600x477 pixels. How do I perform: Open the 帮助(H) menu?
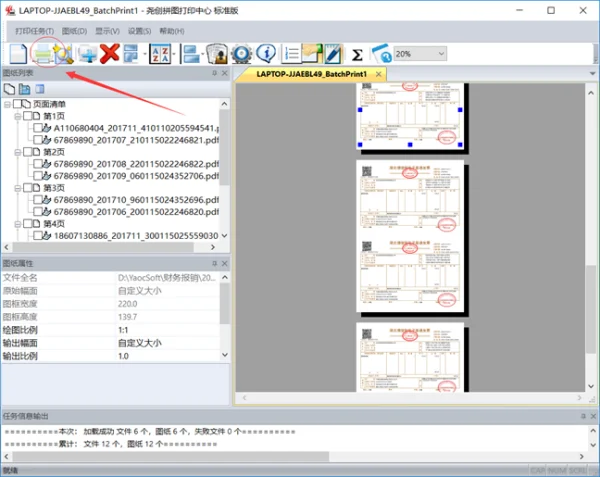pyautogui.click(x=172, y=31)
